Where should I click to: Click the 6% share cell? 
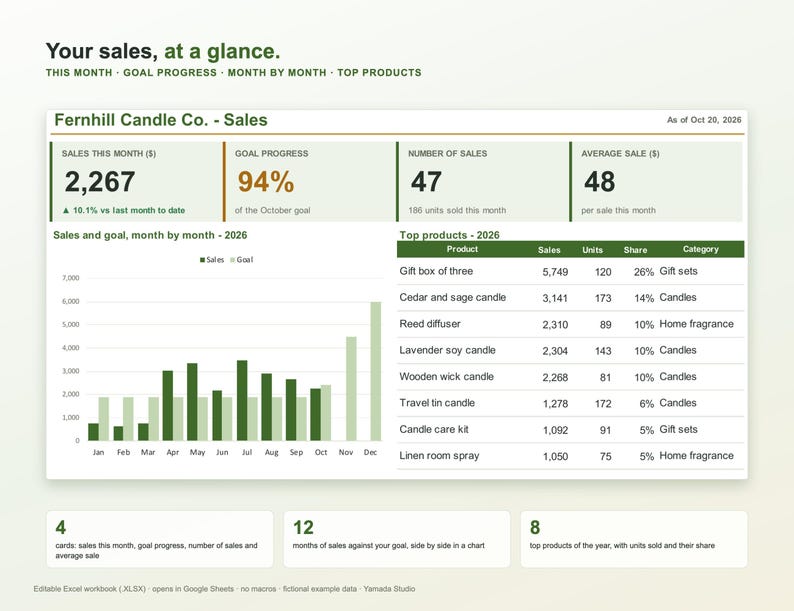[x=647, y=403]
